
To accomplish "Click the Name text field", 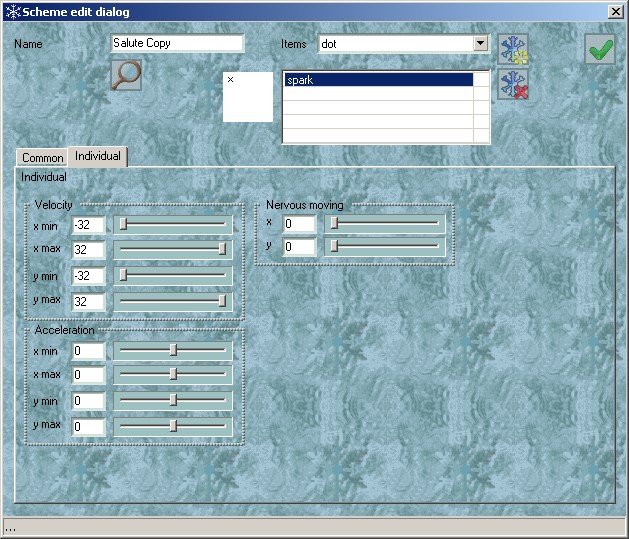I will pos(177,44).
